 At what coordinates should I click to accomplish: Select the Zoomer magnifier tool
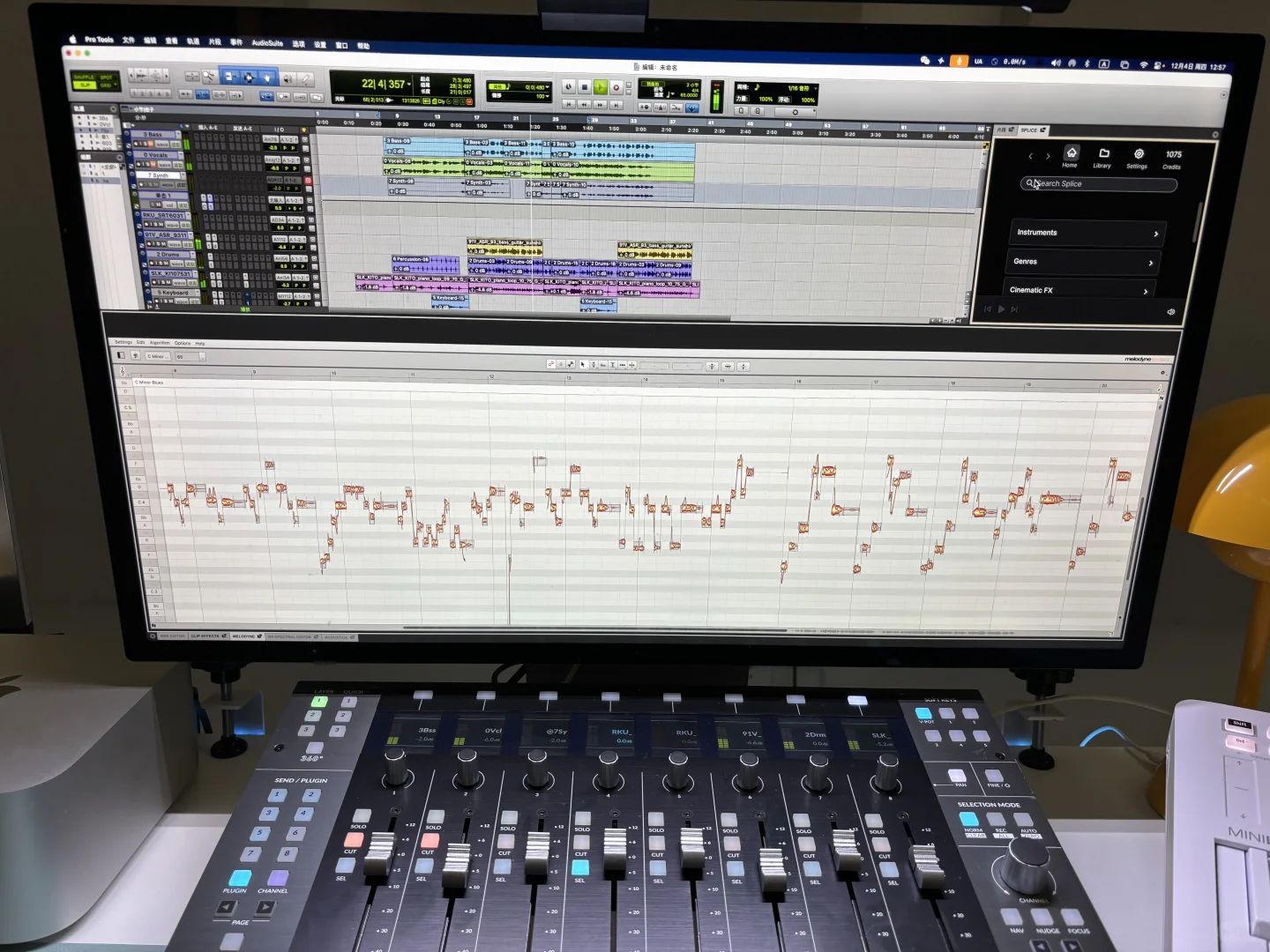pos(208,77)
